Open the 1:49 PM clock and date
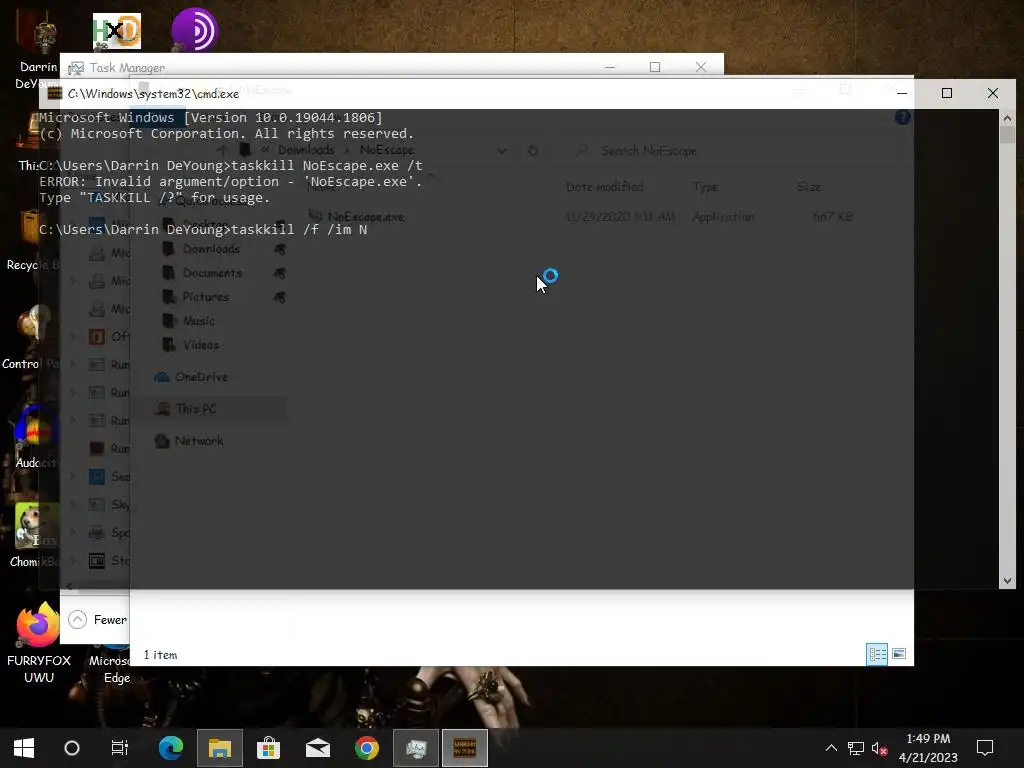The width and height of the screenshot is (1024, 768). [928, 748]
